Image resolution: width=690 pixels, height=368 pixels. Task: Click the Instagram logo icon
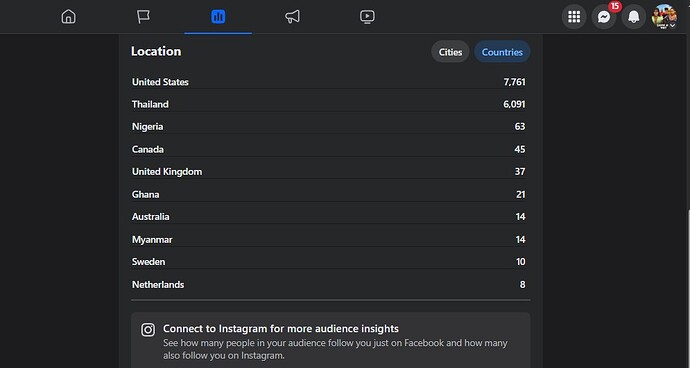click(x=148, y=330)
